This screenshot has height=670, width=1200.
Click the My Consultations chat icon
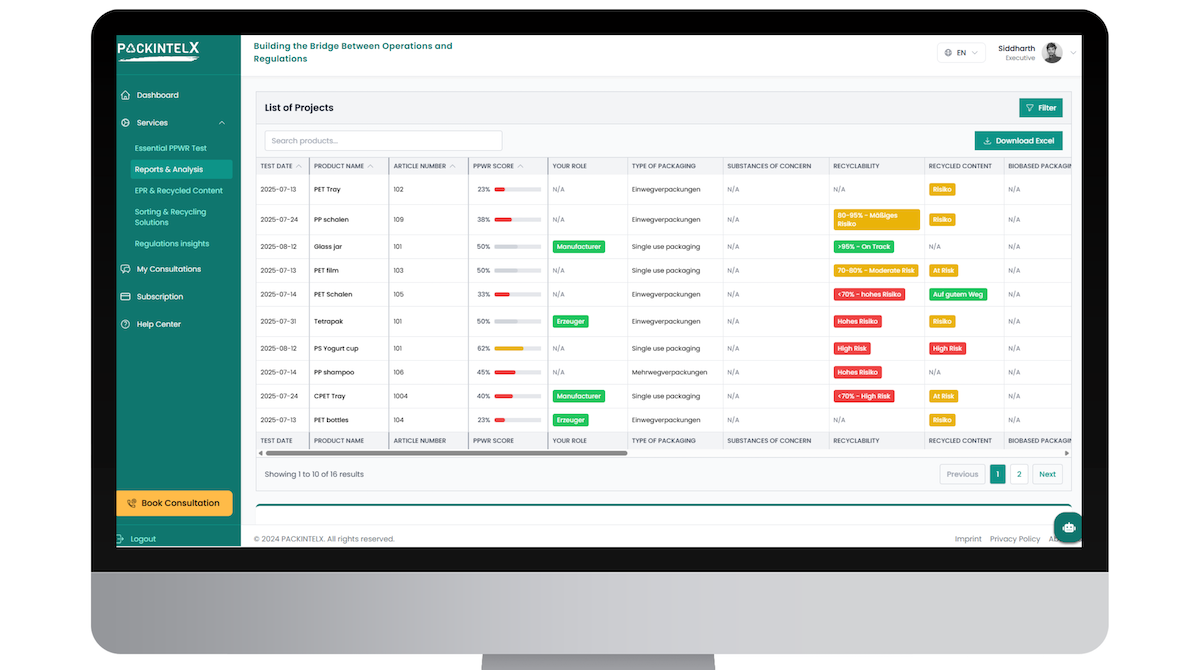125,269
